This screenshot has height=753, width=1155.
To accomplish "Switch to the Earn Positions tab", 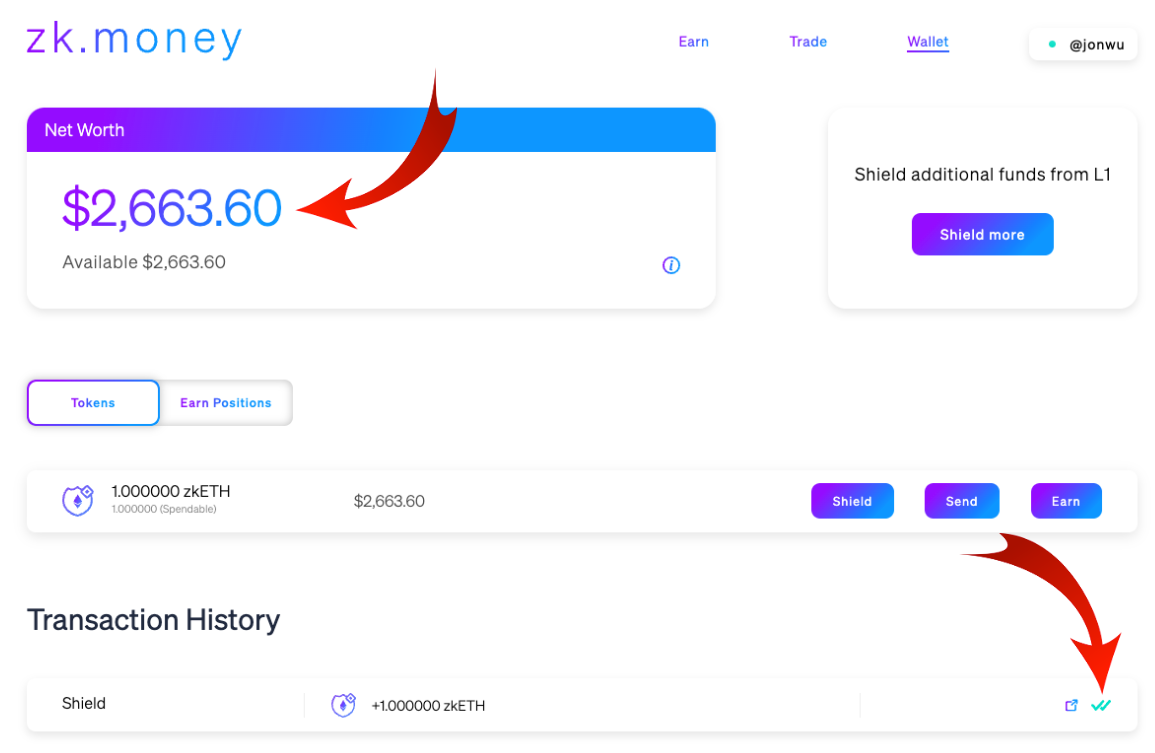I will click(x=225, y=402).
